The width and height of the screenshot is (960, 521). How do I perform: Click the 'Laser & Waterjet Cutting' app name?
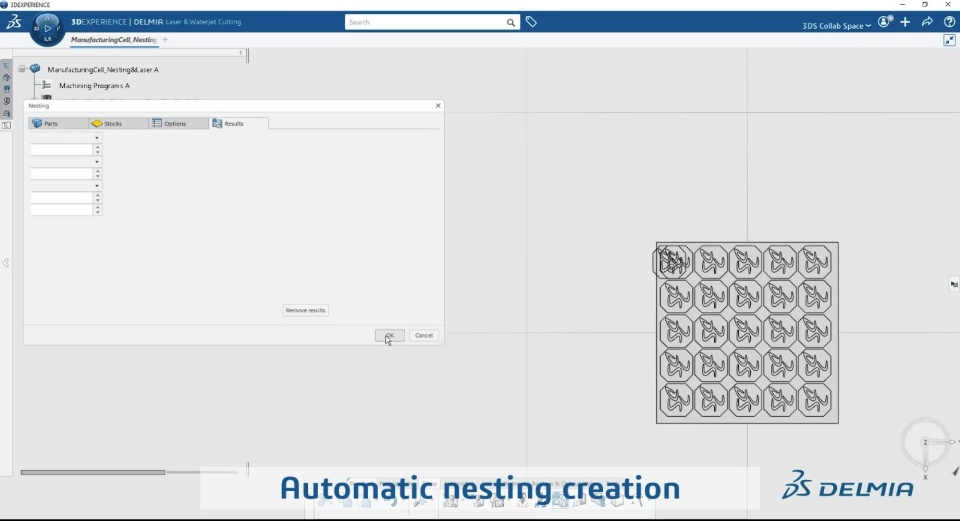click(203, 22)
